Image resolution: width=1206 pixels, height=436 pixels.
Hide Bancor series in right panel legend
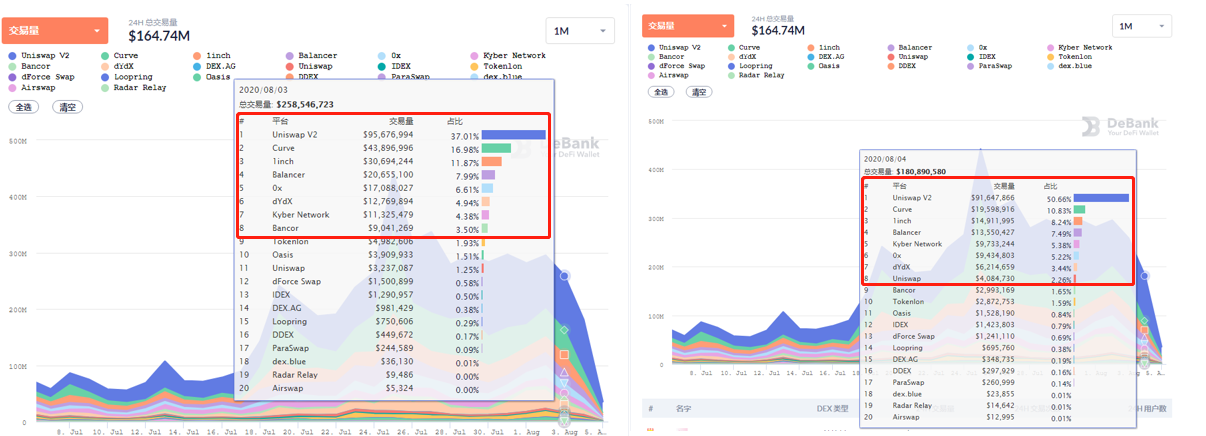coord(666,57)
